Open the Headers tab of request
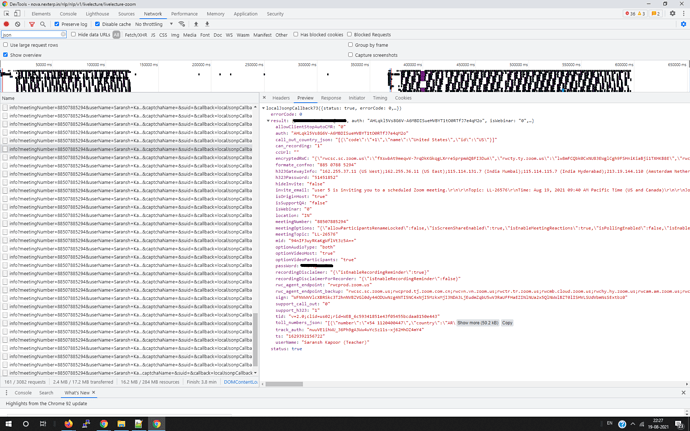 click(x=281, y=98)
